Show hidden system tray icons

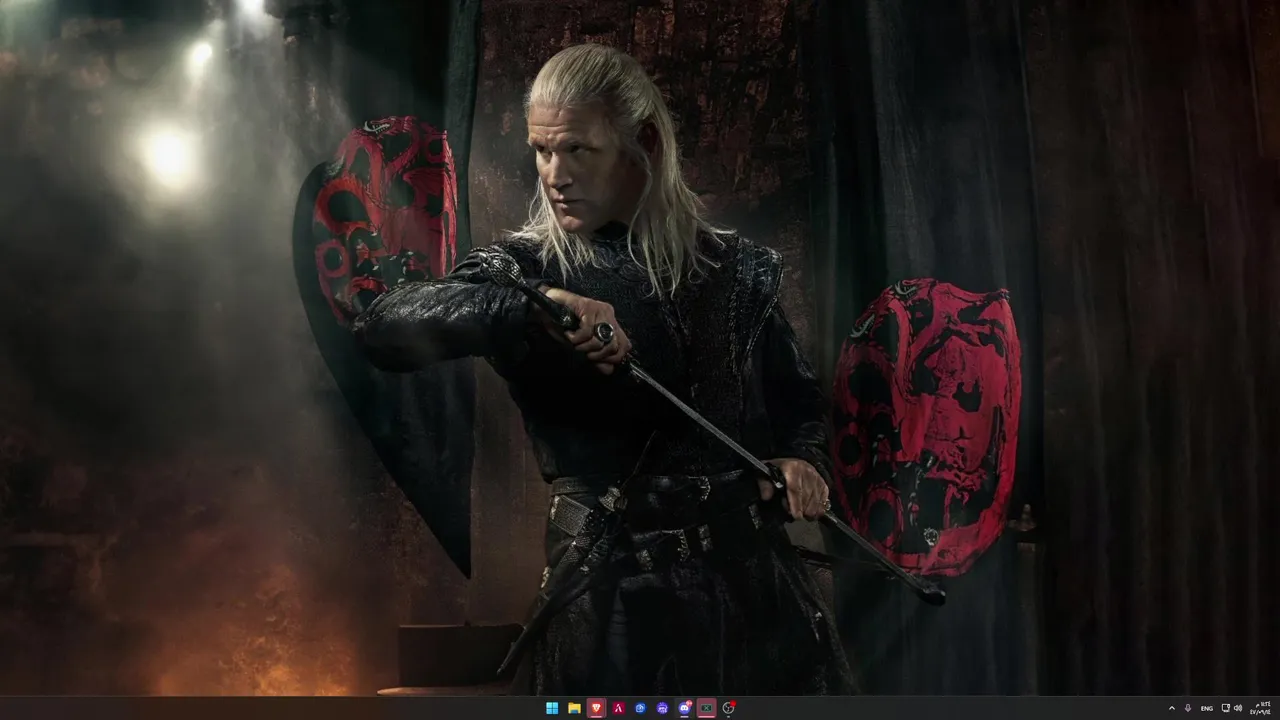[x=1172, y=708]
